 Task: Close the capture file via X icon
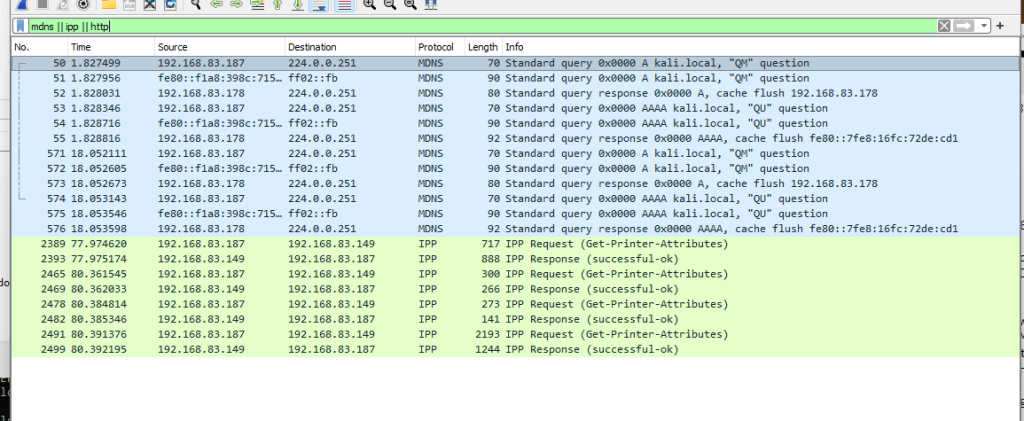coord(149,4)
